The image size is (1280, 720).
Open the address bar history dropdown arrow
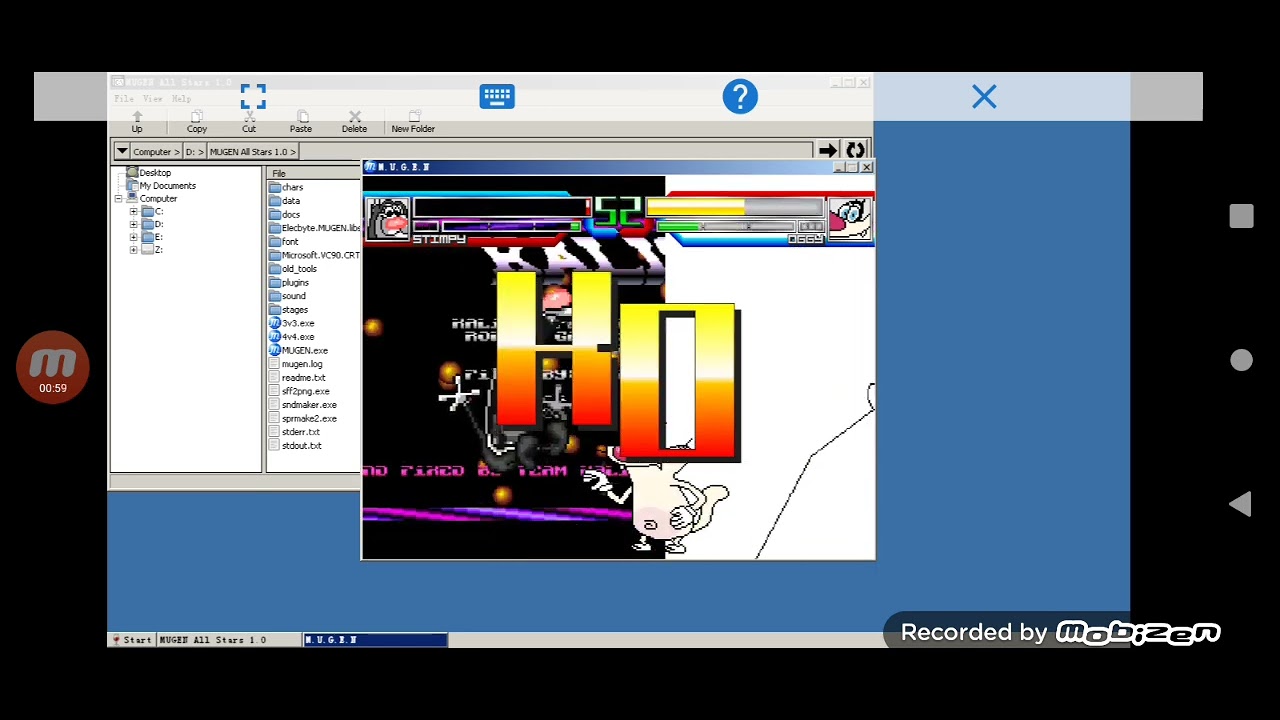coord(122,151)
